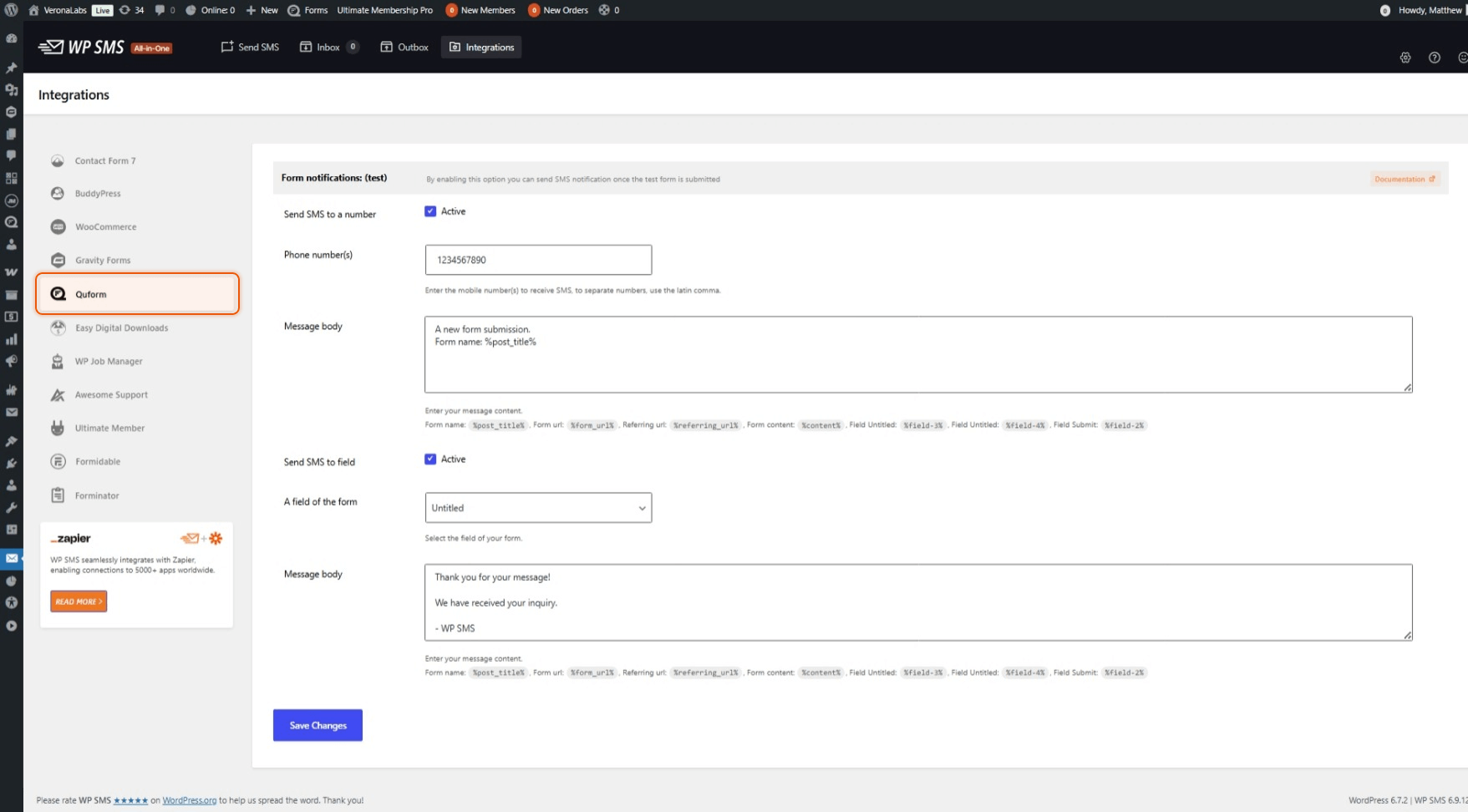This screenshot has height=812, width=1468.
Task: Open Dashboard from the admin sidebar
Action: point(12,38)
